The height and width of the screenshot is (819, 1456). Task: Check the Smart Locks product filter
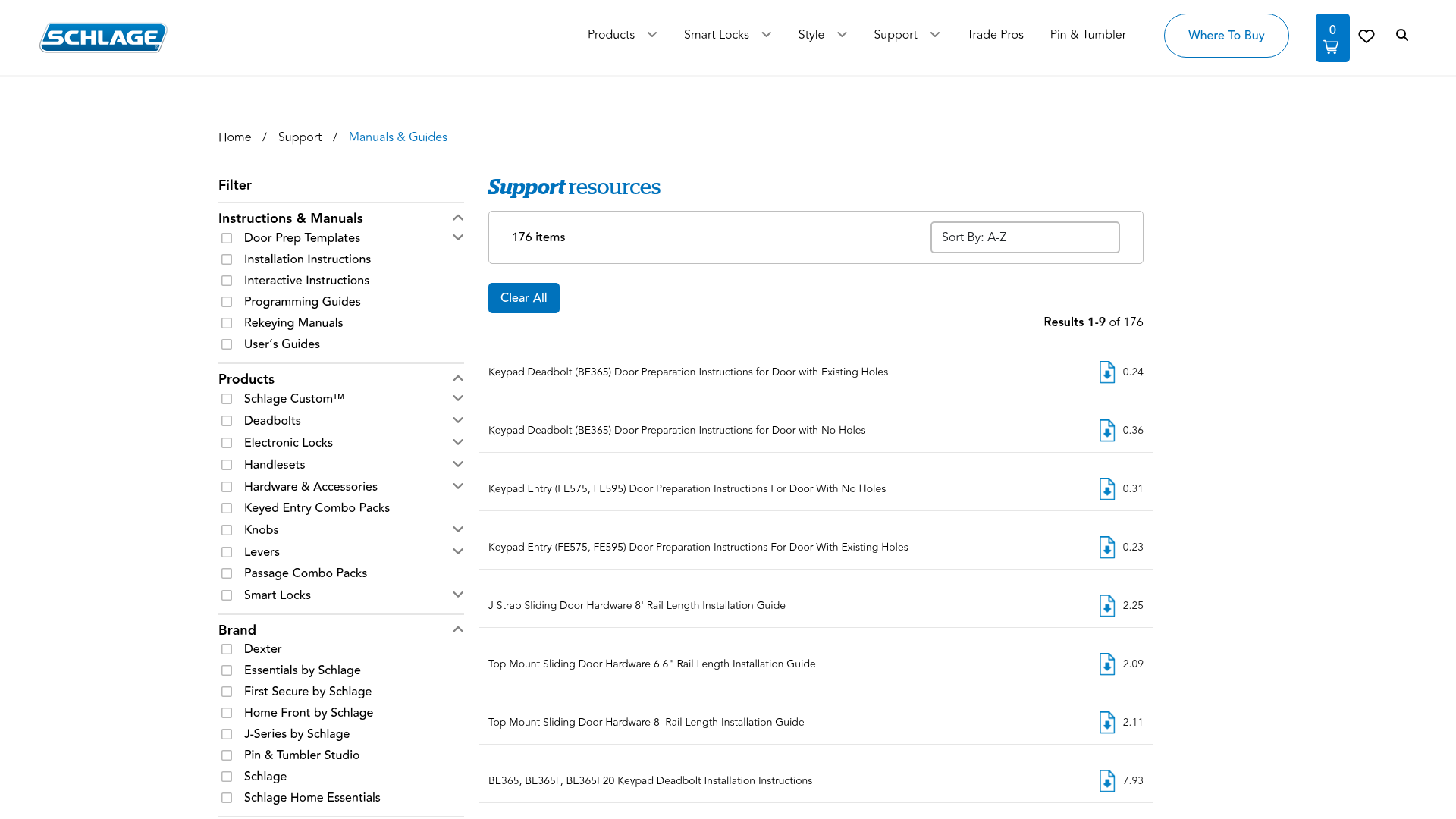tap(227, 595)
